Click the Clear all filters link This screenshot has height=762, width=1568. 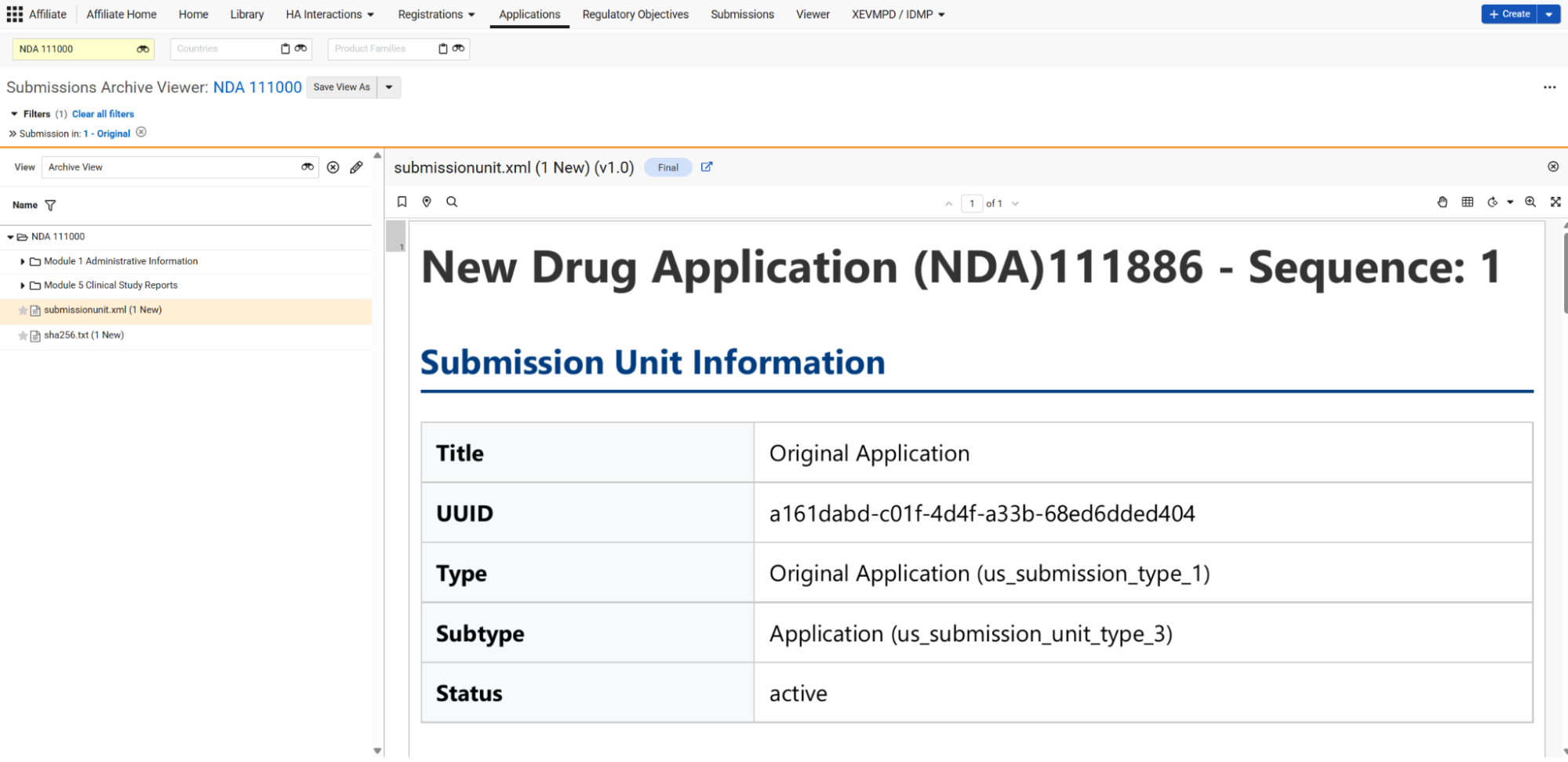[x=103, y=114]
